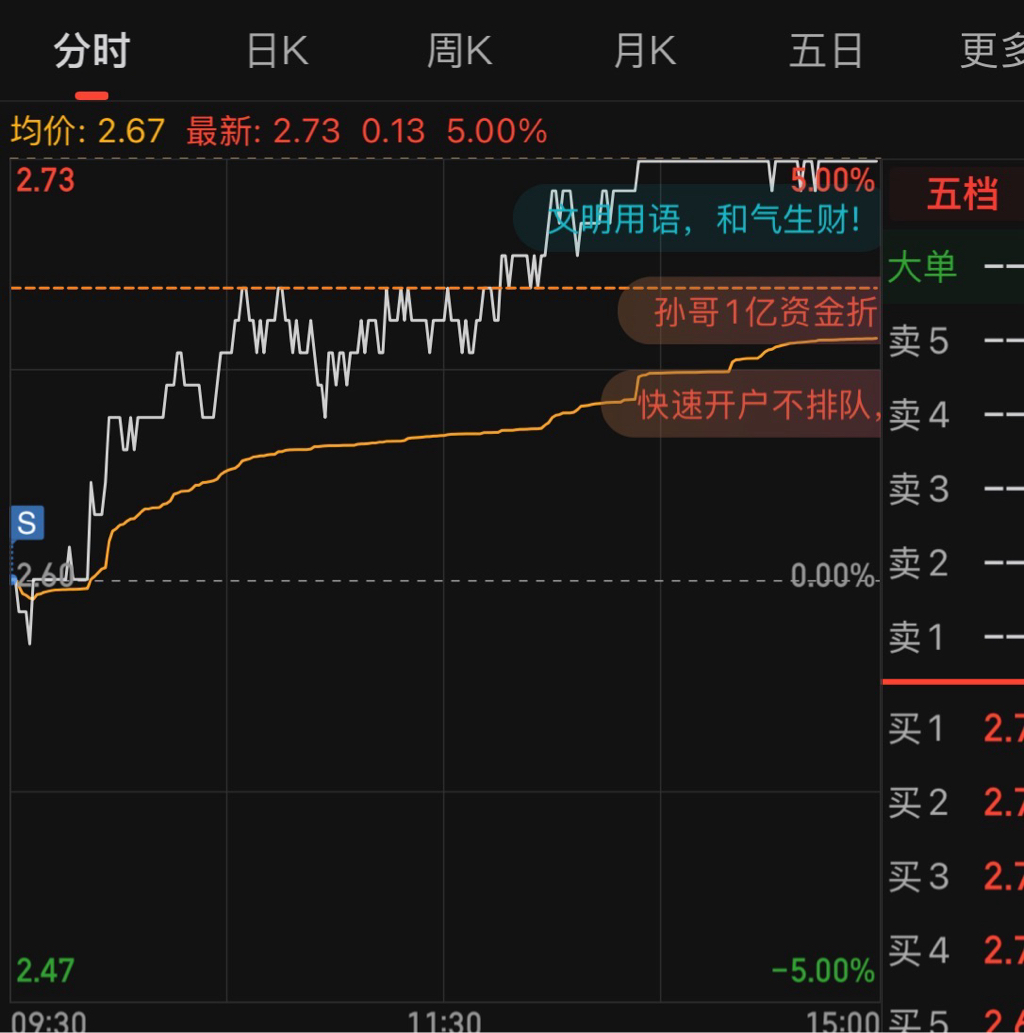
Task: Open the 孙哥1亿资金 comment bubble
Action: click(749, 311)
